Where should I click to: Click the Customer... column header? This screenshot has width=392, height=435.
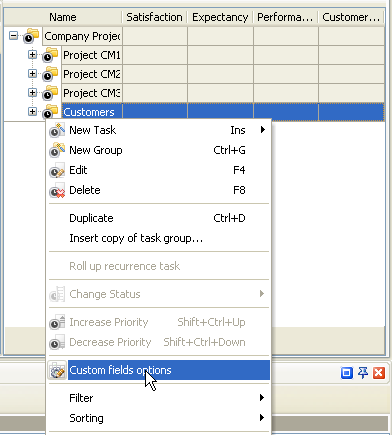click(351, 17)
